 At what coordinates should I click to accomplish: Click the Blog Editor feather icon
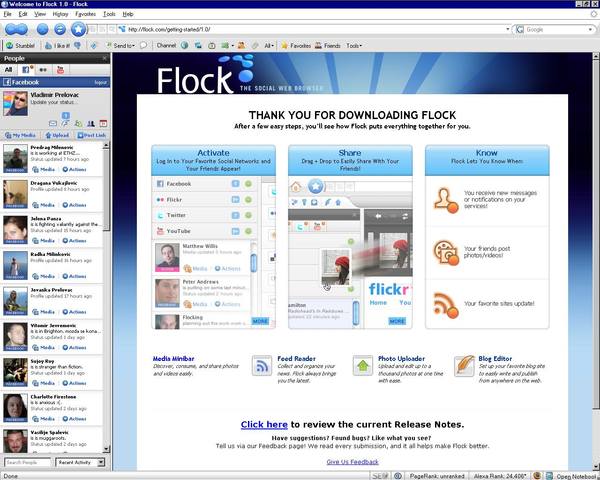(464, 366)
